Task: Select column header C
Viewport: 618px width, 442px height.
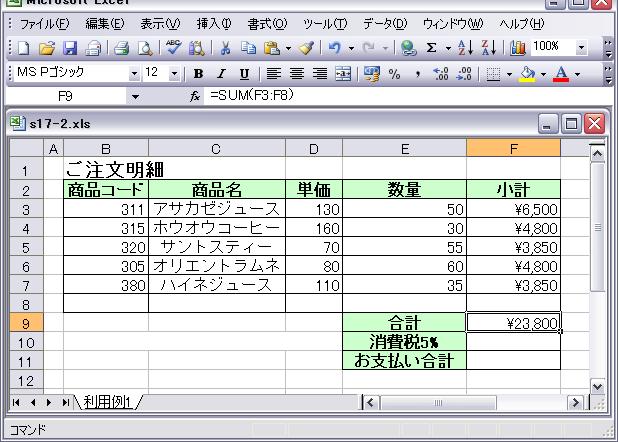Action: pyautogui.click(x=216, y=149)
